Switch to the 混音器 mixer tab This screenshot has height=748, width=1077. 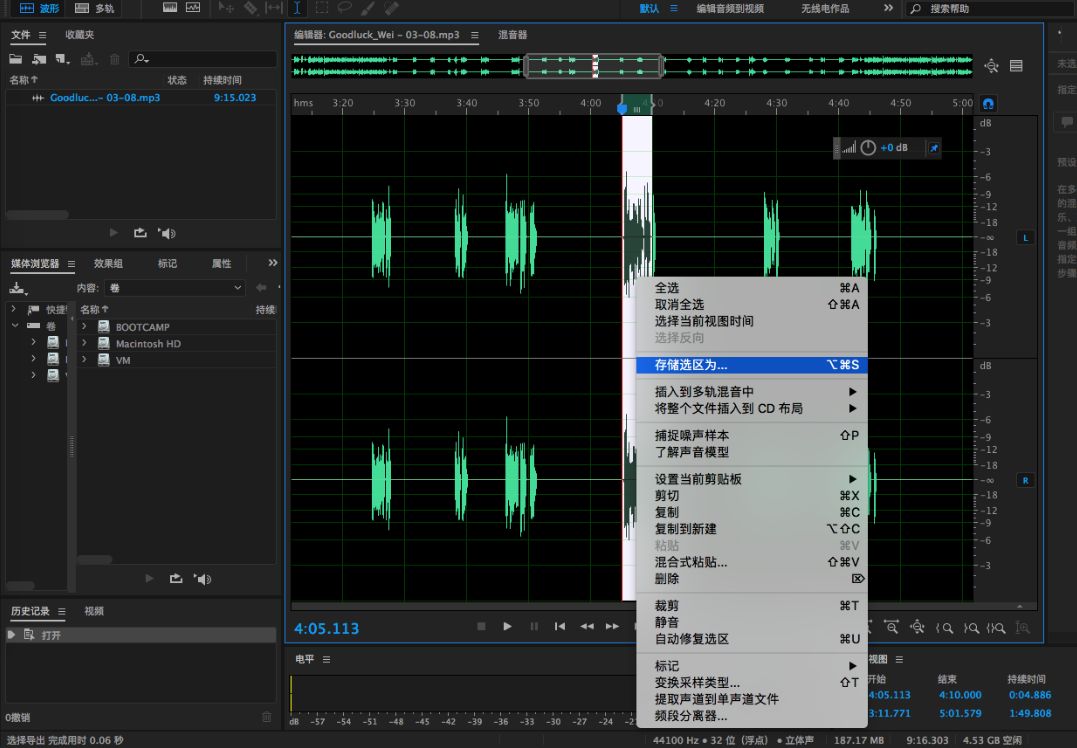tap(513, 35)
